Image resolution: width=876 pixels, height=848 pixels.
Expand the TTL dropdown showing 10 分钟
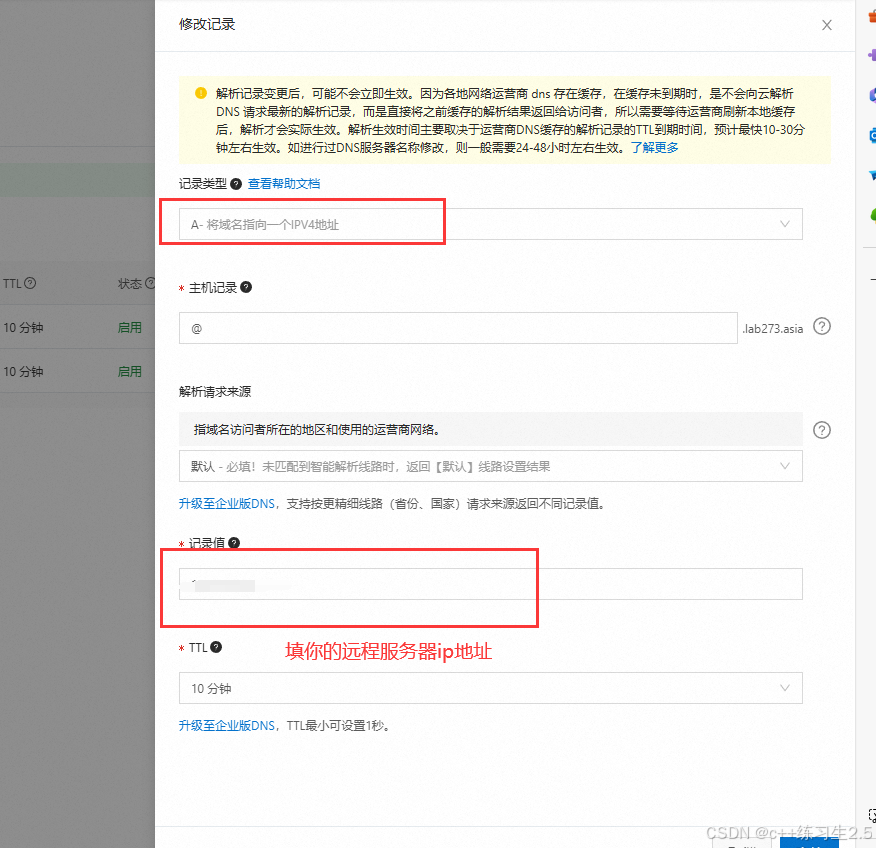point(491,688)
